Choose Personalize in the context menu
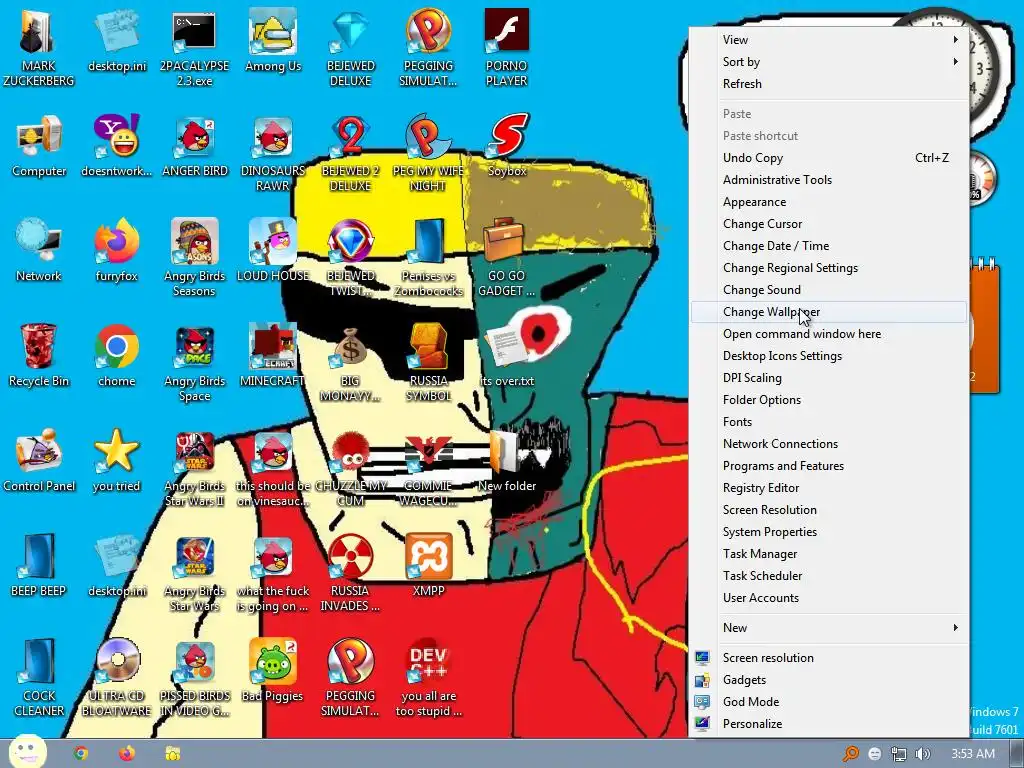 (829, 724)
